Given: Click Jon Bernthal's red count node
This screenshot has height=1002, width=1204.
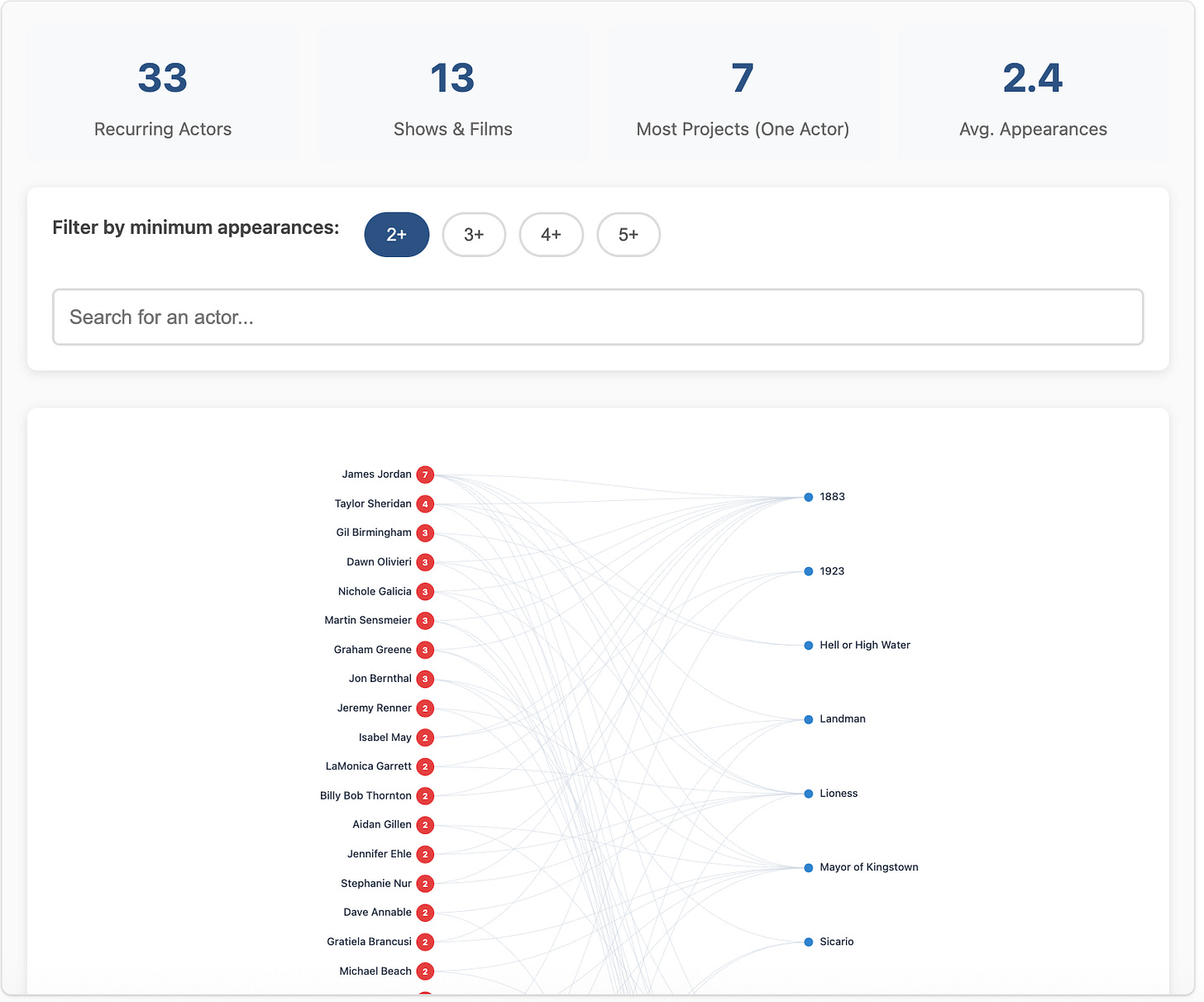Looking at the screenshot, I should tap(425, 680).
